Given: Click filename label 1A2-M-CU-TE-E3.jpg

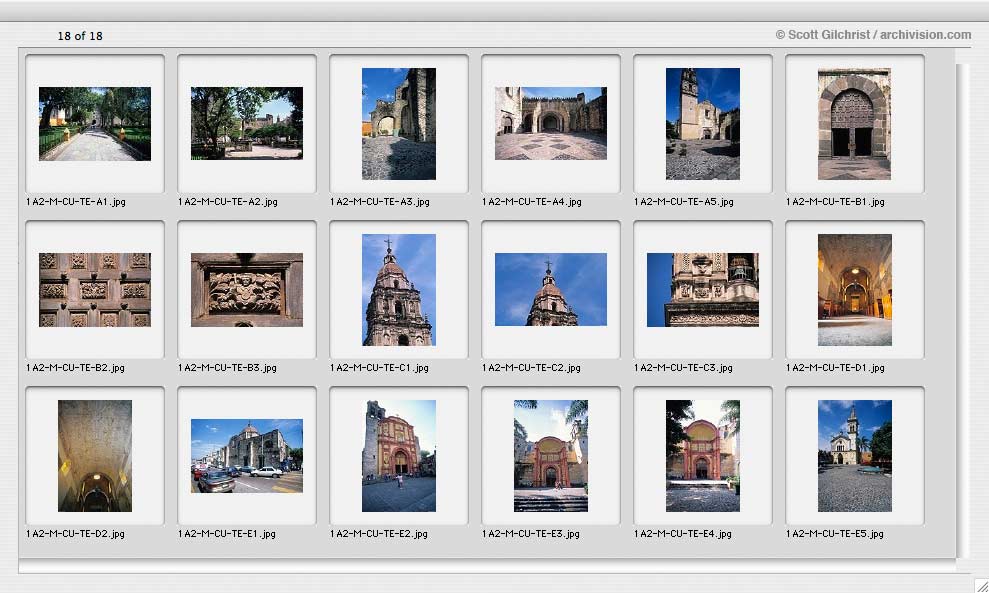Looking at the screenshot, I should point(530,534).
